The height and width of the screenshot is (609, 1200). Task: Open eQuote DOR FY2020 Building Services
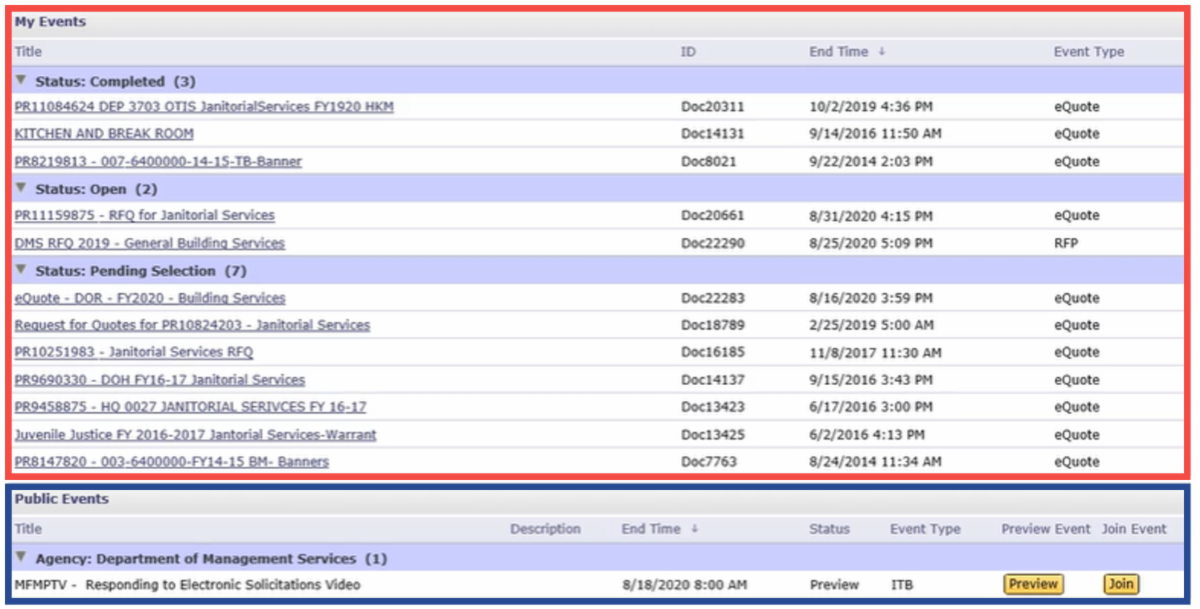click(x=150, y=298)
